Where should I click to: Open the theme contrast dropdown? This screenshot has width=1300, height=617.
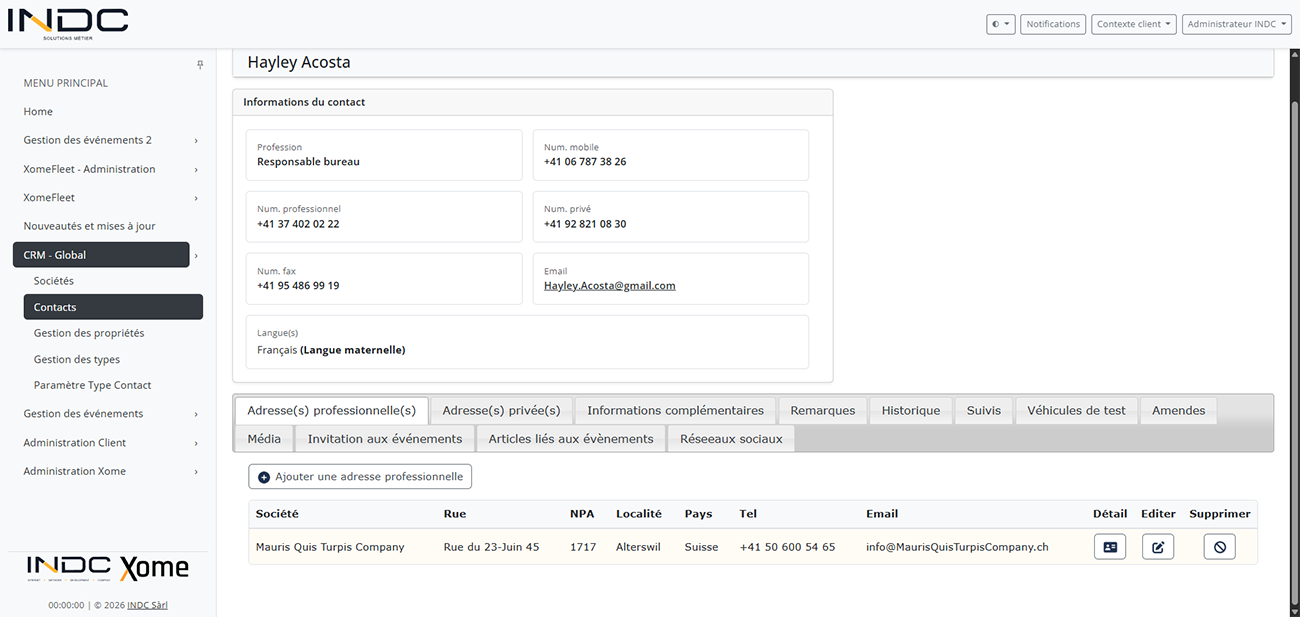click(1001, 24)
